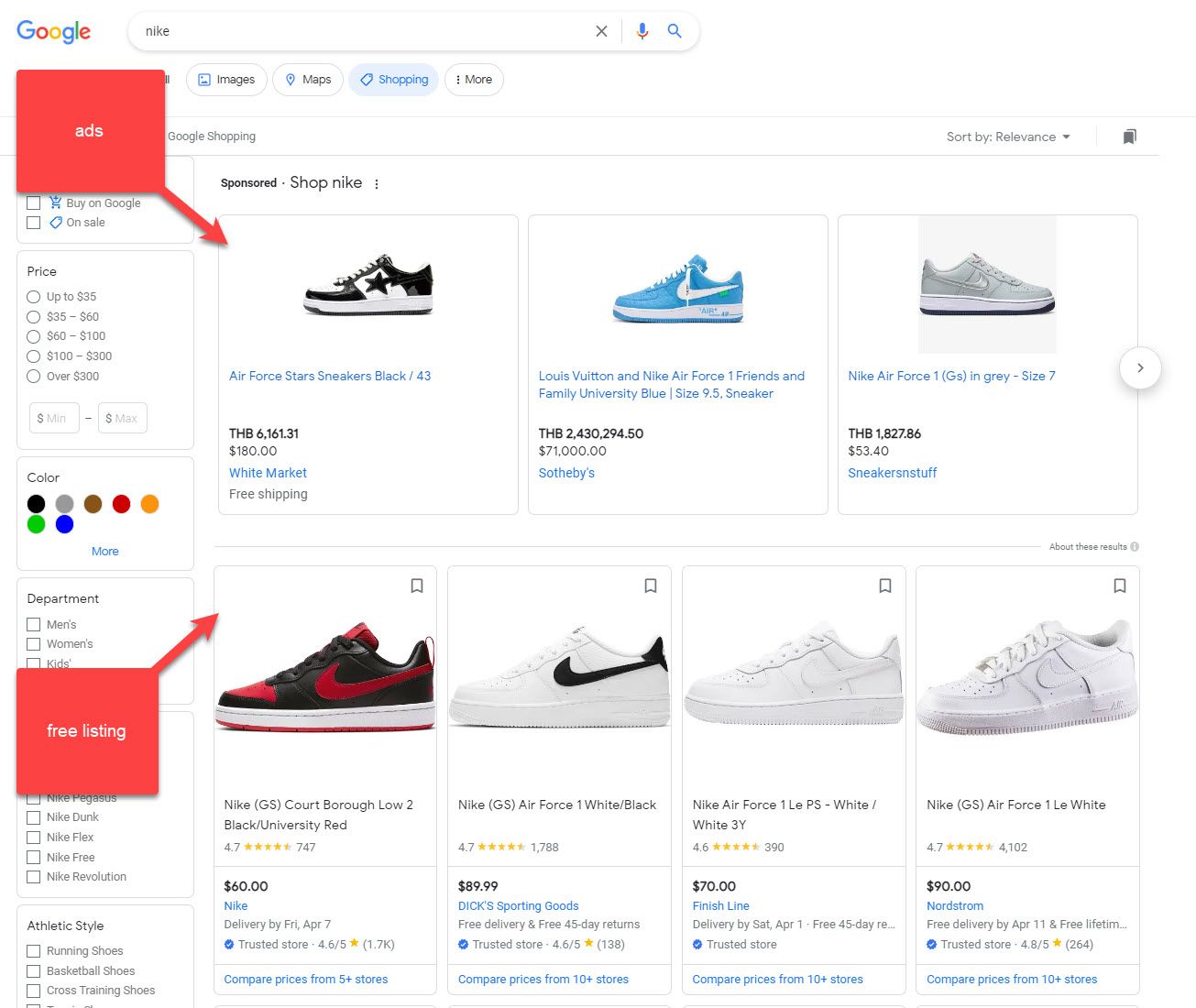This screenshot has height=1008, width=1196.
Task: Open the Sort by Relevance dropdown
Action: coord(1008,137)
